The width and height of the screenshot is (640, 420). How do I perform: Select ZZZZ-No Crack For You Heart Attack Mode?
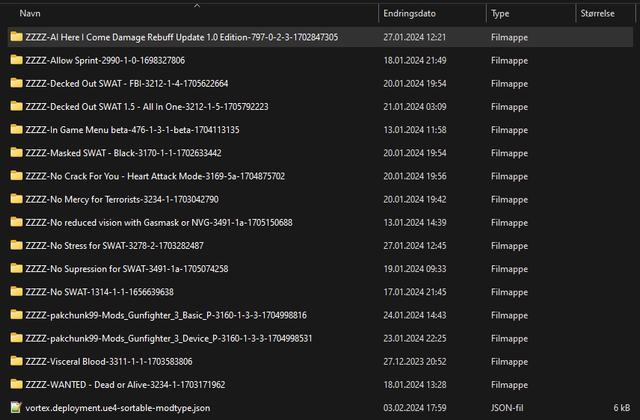155,176
